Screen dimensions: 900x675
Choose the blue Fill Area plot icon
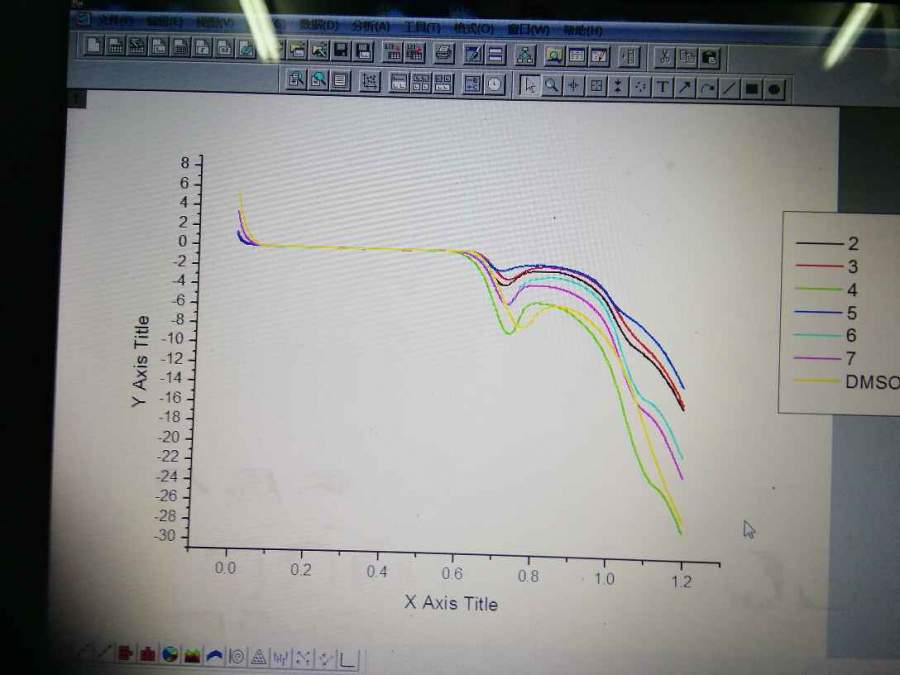pos(215,655)
